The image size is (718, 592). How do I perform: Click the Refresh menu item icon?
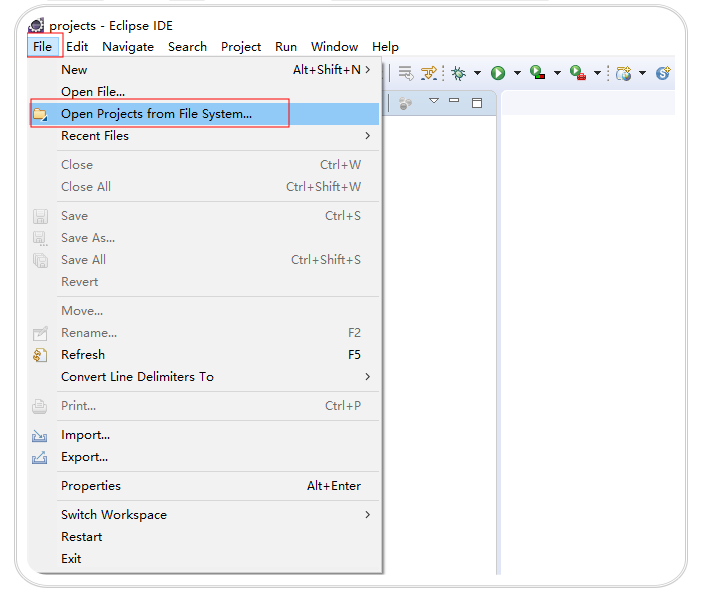40,355
